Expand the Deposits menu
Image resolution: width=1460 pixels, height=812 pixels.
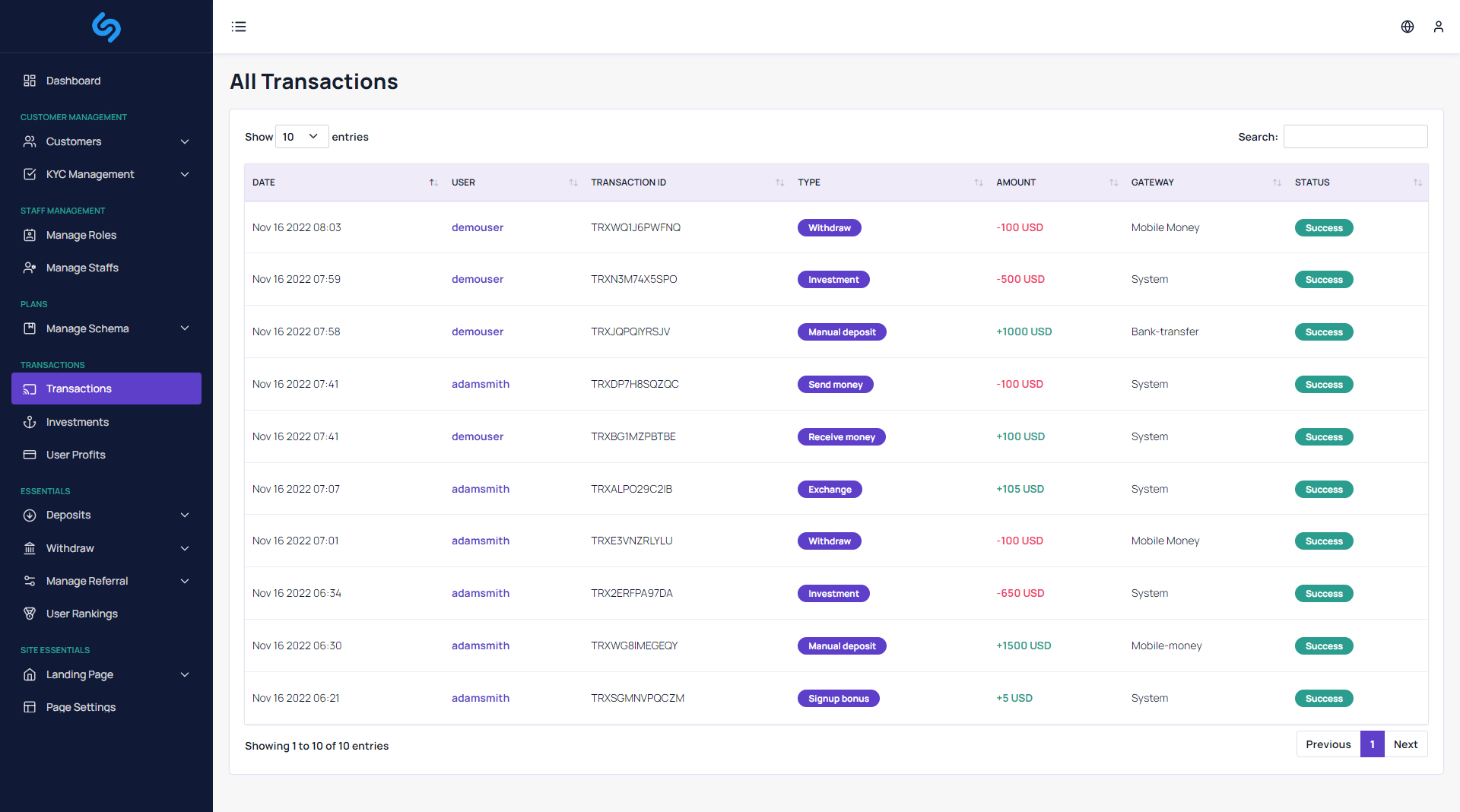click(x=68, y=515)
